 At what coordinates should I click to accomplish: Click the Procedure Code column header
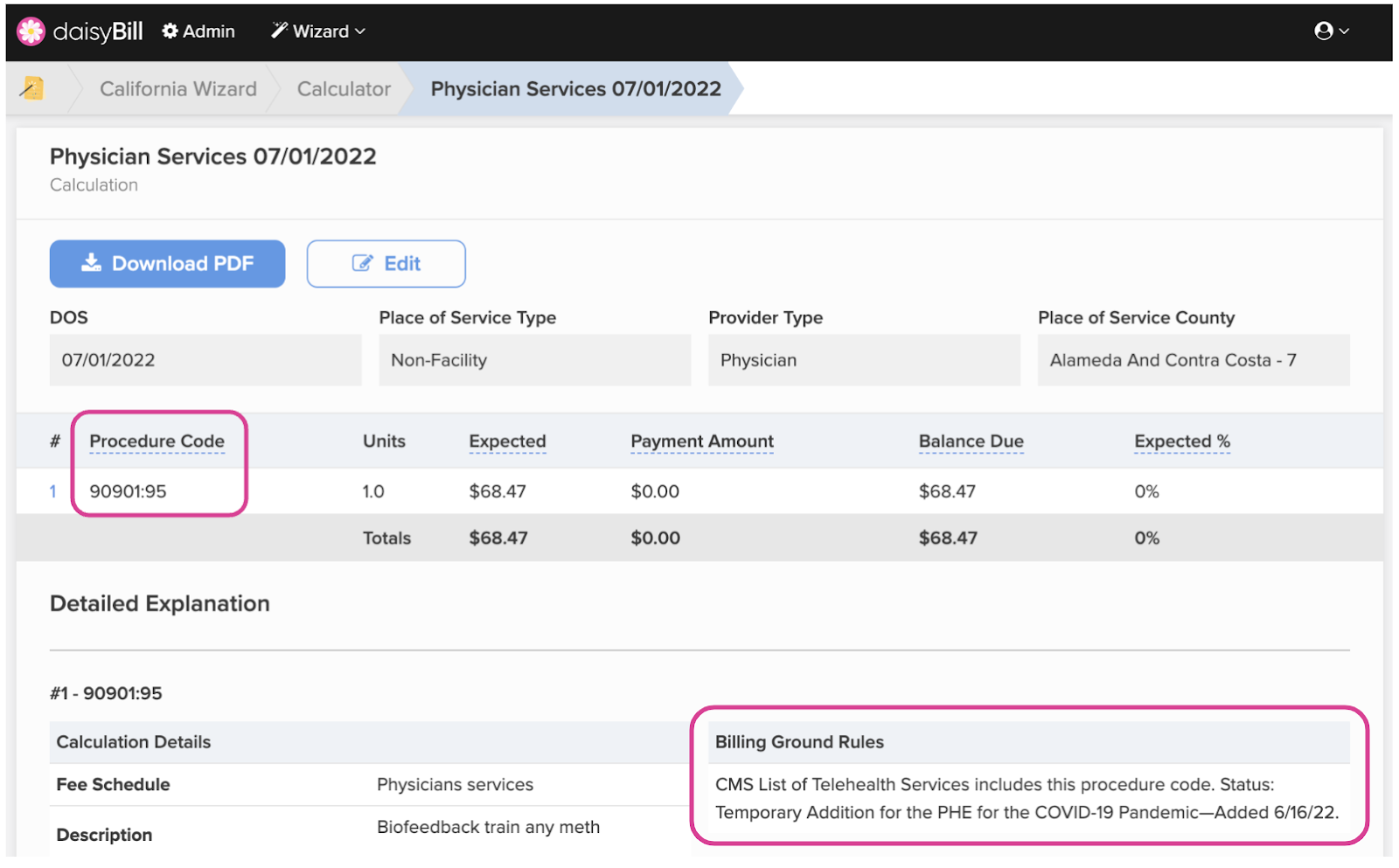(157, 441)
